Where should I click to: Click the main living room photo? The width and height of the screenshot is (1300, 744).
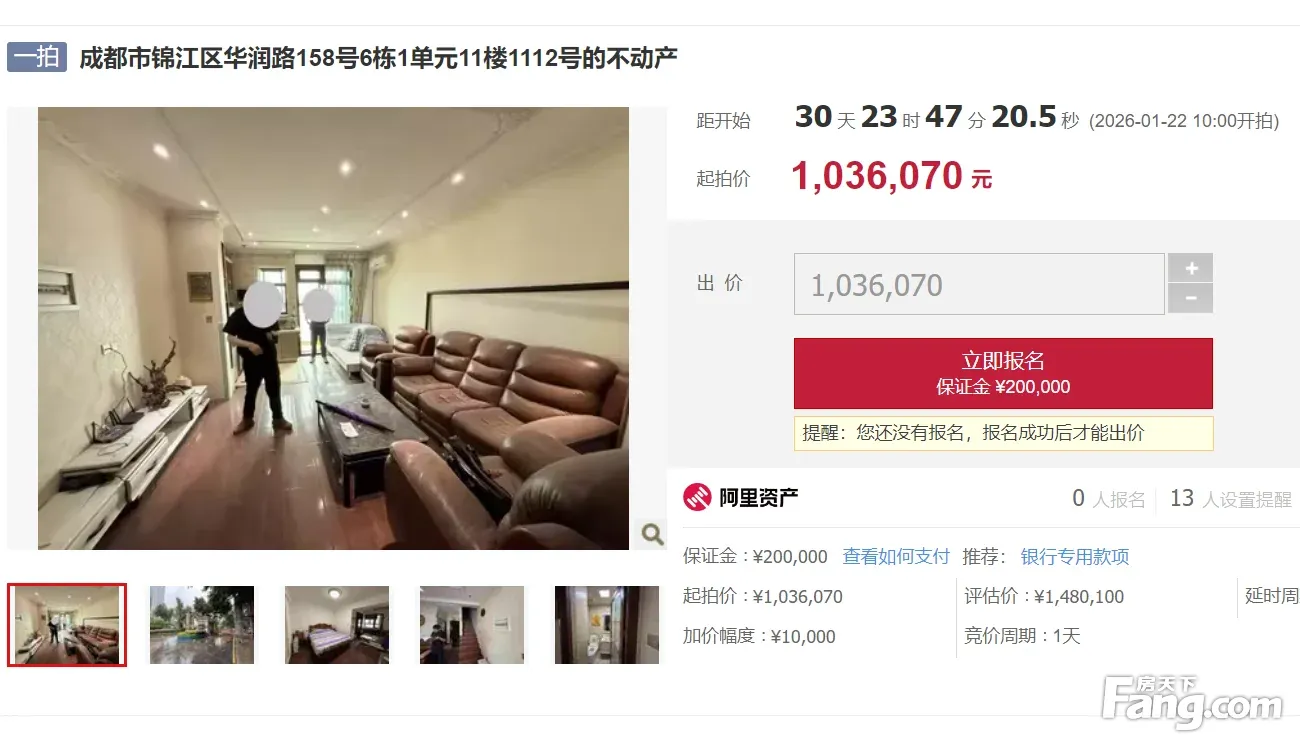(333, 328)
